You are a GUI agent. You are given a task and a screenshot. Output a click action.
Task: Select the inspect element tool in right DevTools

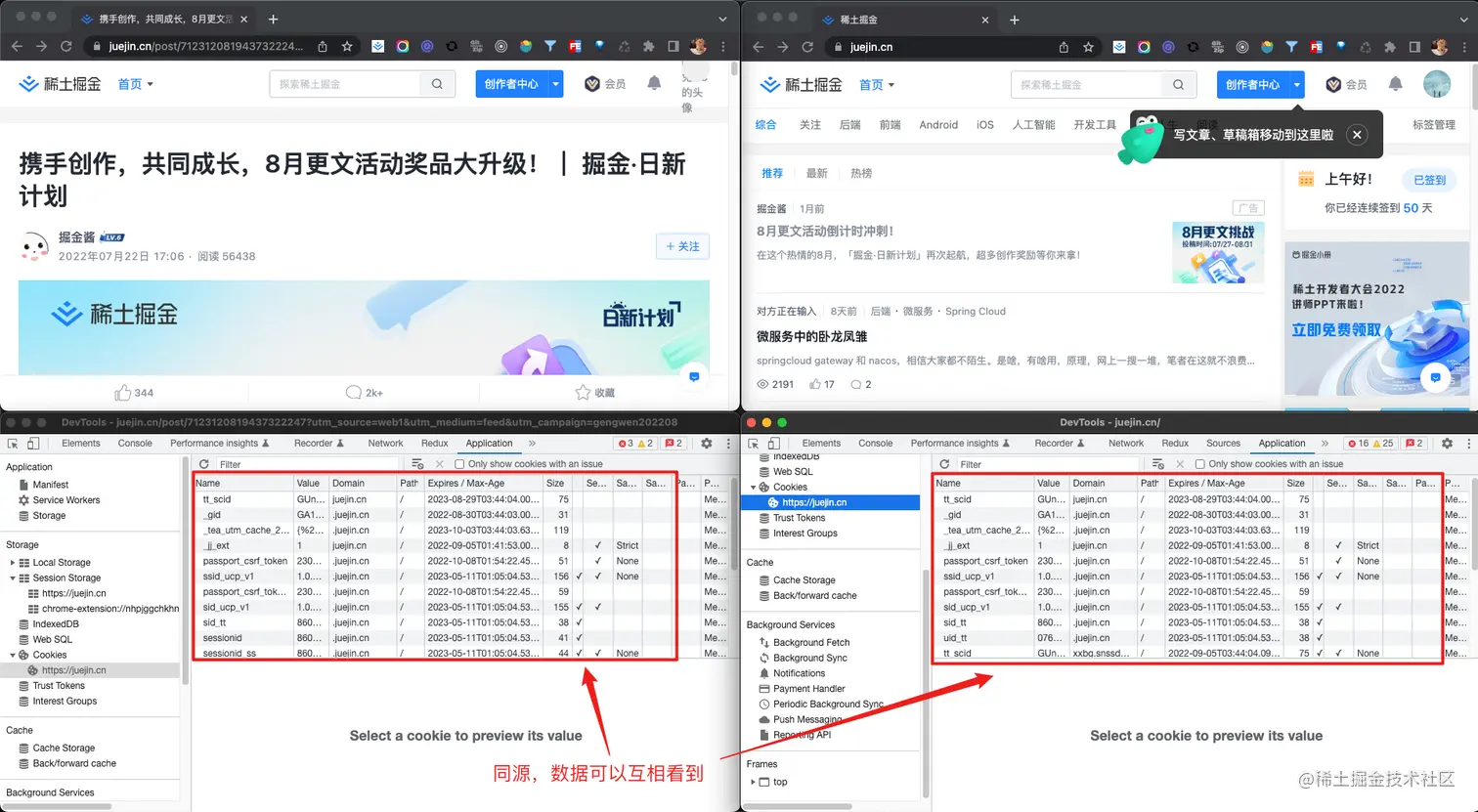pos(754,443)
